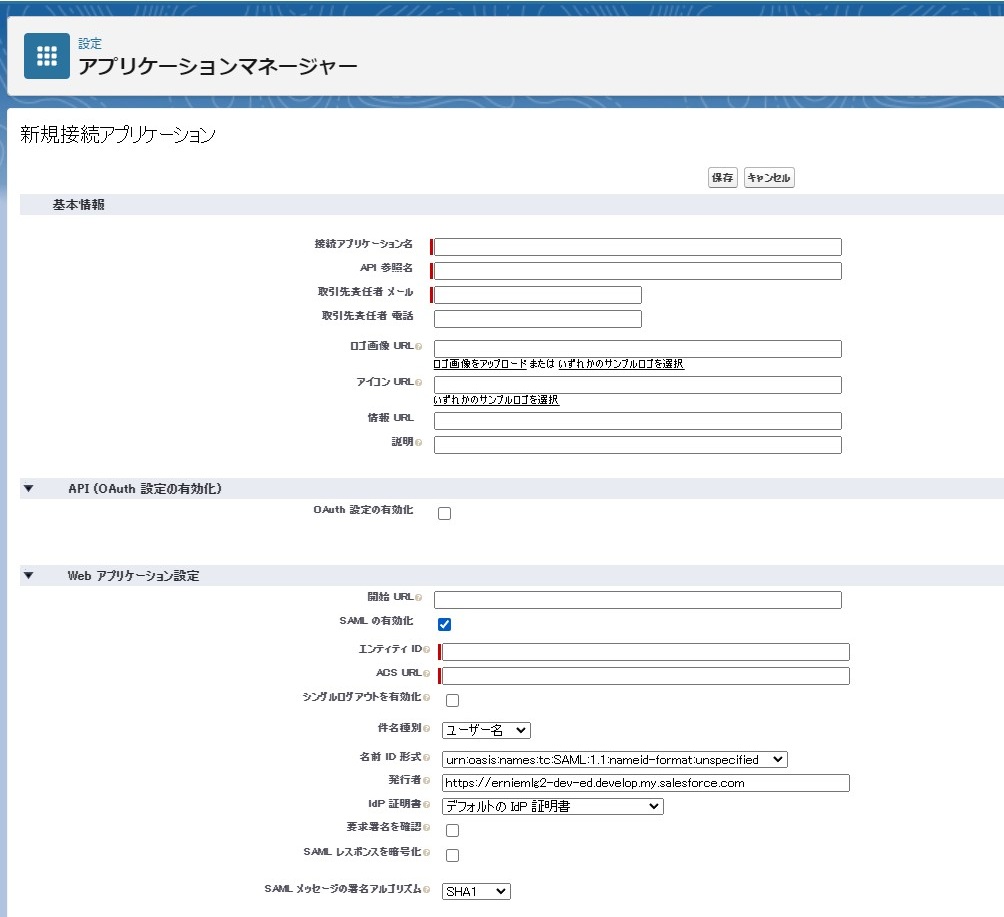
Task: Enable シングルログアウトを有効化 checkbox
Action: 453,701
